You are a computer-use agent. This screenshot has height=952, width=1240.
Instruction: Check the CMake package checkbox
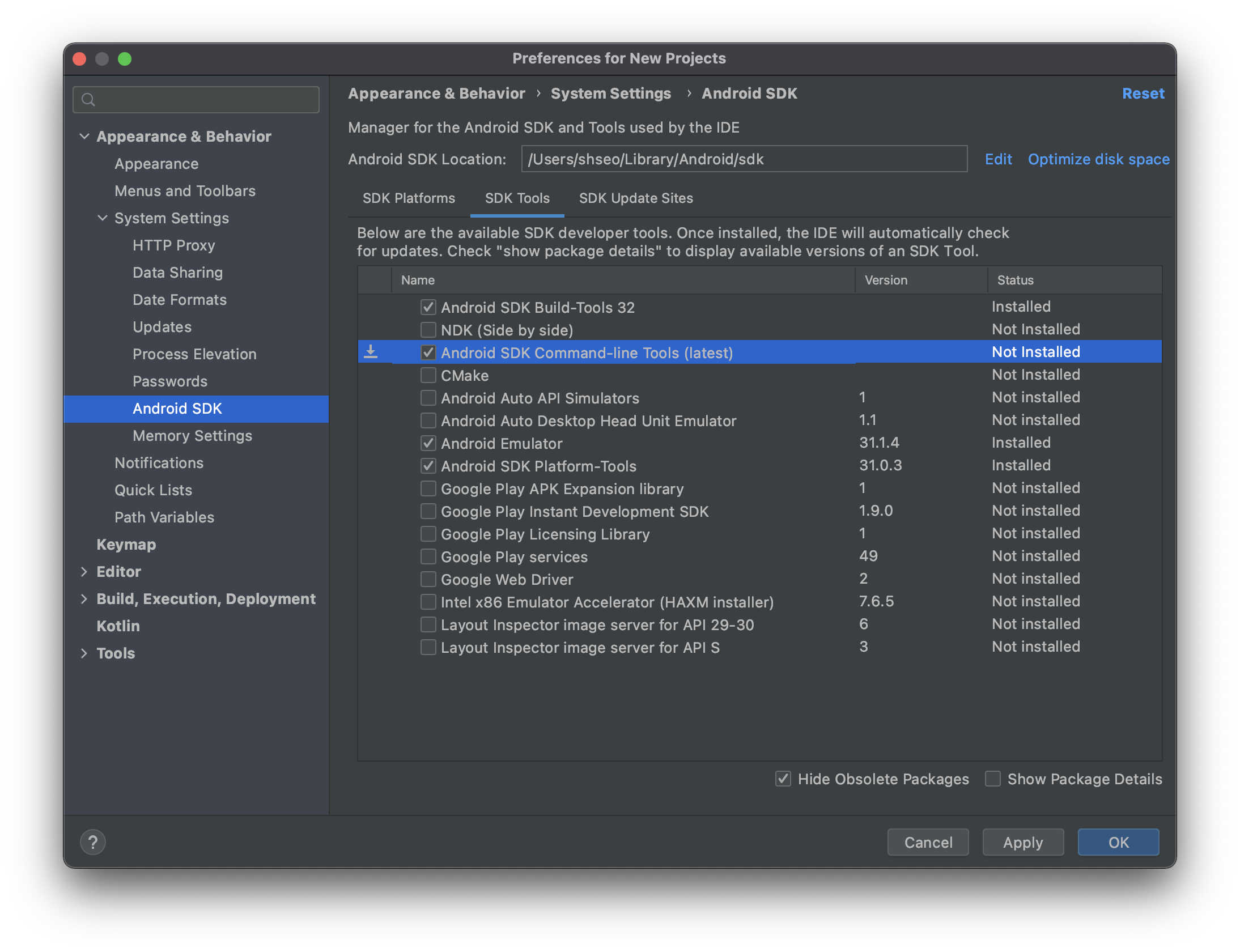click(428, 375)
